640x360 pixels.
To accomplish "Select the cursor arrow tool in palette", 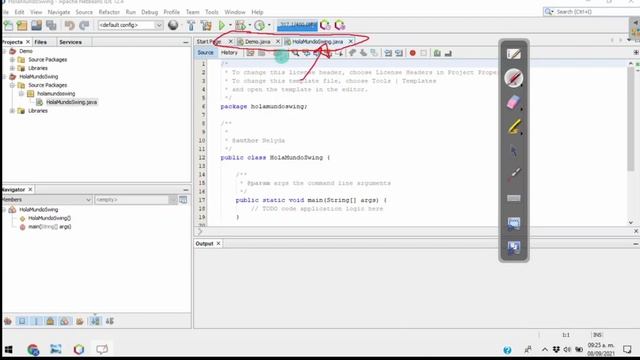I will tap(513, 151).
